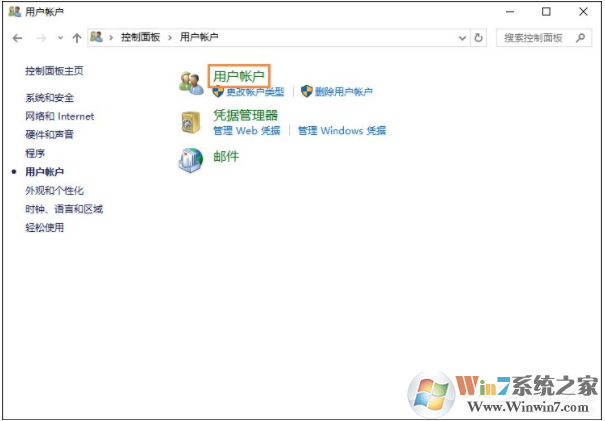Open 硬件和声音 category
Screen dimensions: 605x421
click(49, 134)
